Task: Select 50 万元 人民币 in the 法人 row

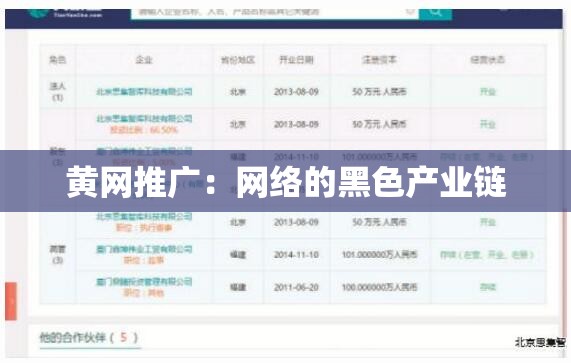Action: (x=379, y=92)
